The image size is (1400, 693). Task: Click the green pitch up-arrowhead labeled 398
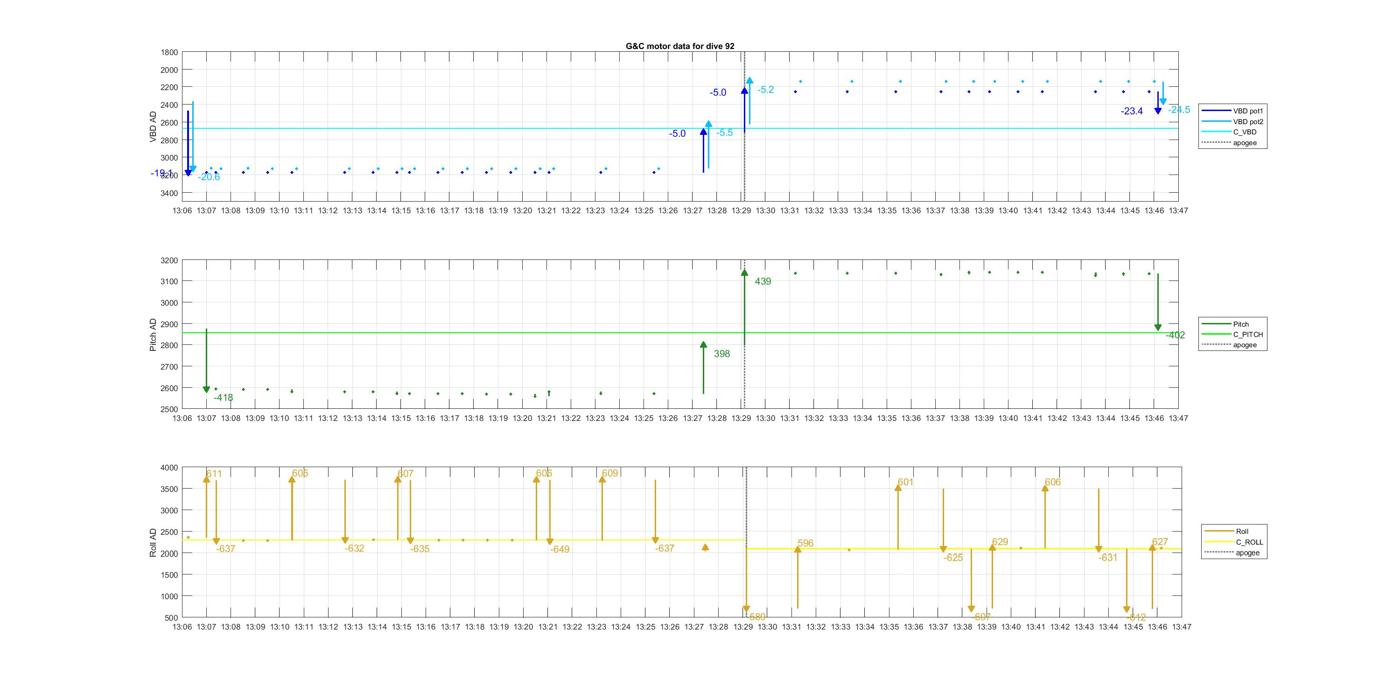pos(704,345)
